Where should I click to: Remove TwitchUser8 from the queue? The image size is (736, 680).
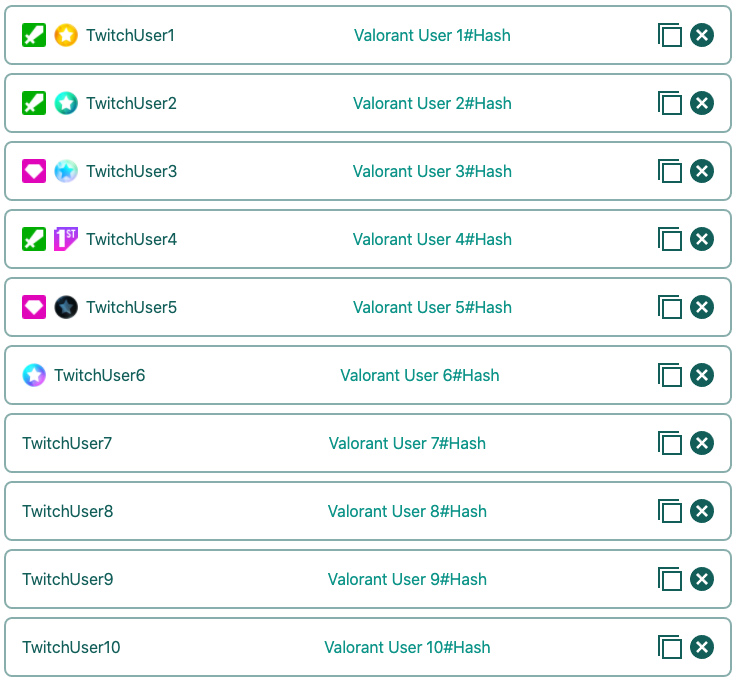click(x=702, y=511)
